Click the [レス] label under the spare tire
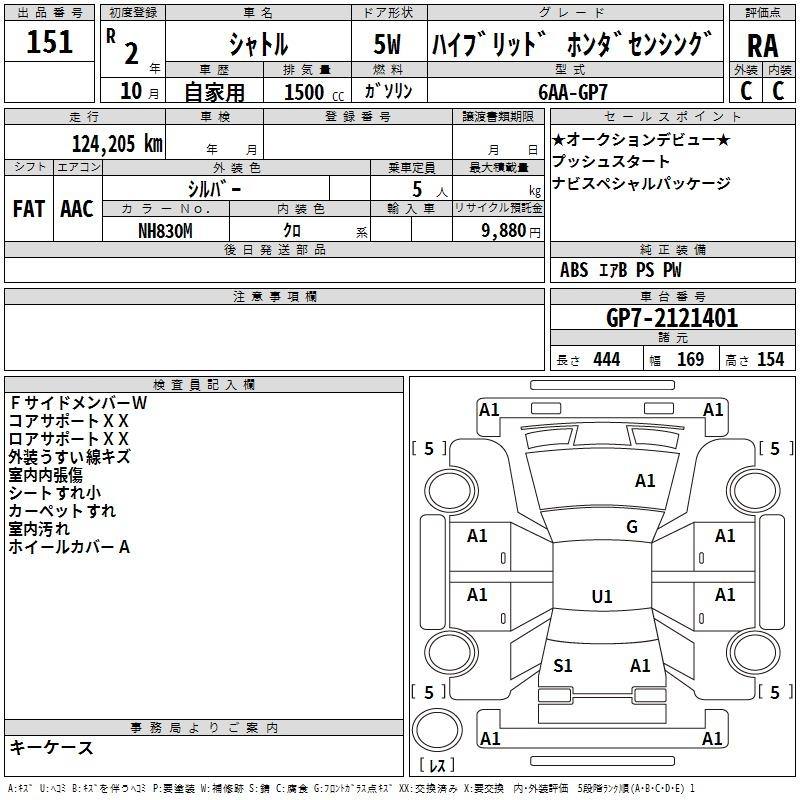The width and height of the screenshot is (800, 800). (437, 766)
